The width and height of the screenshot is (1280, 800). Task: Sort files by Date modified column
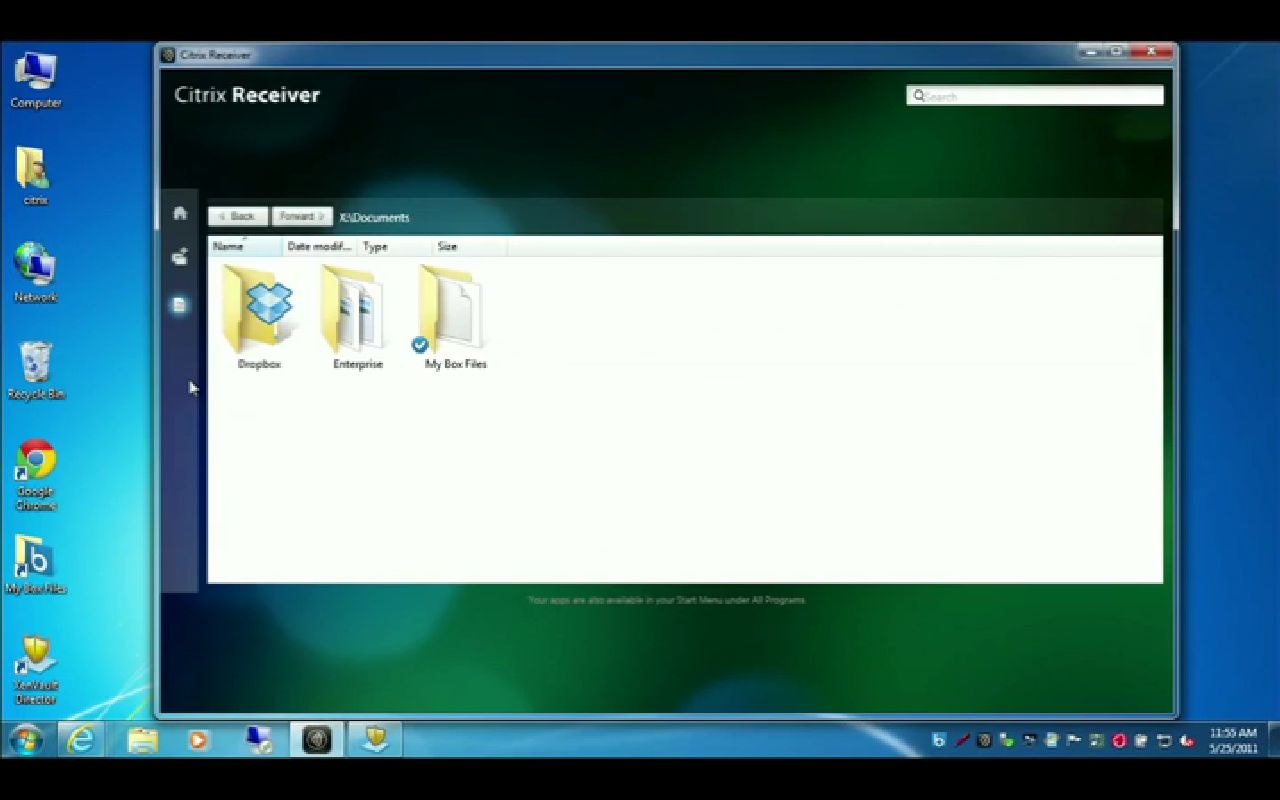(320, 246)
